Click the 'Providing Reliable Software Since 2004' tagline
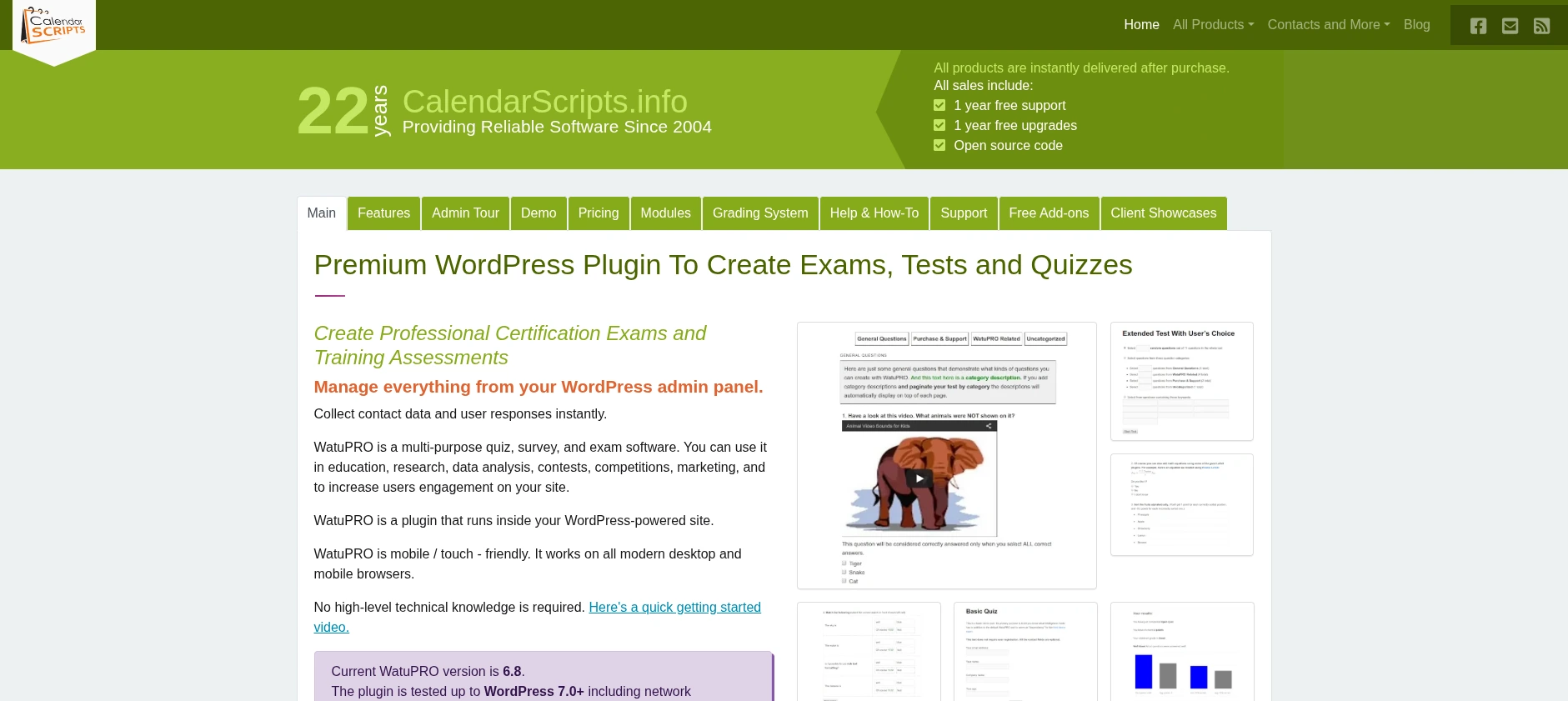 click(x=557, y=127)
